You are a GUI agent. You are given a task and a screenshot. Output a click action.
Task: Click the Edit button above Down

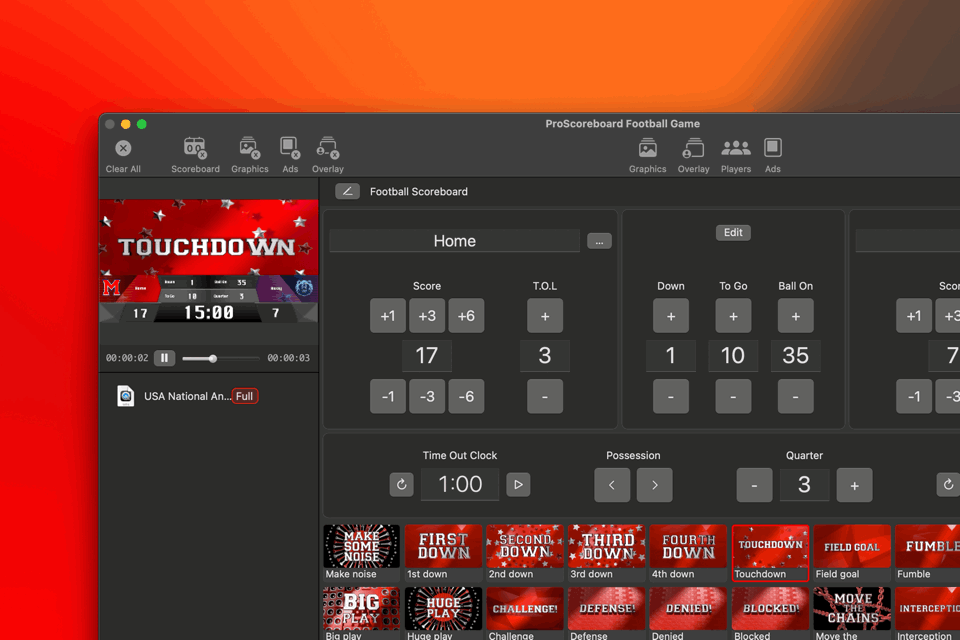pyautogui.click(x=733, y=232)
